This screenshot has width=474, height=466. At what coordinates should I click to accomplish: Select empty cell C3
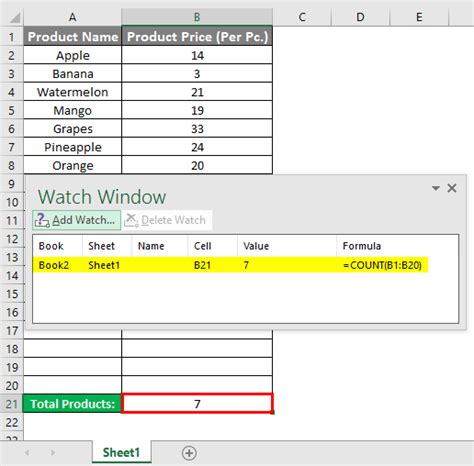click(x=302, y=74)
